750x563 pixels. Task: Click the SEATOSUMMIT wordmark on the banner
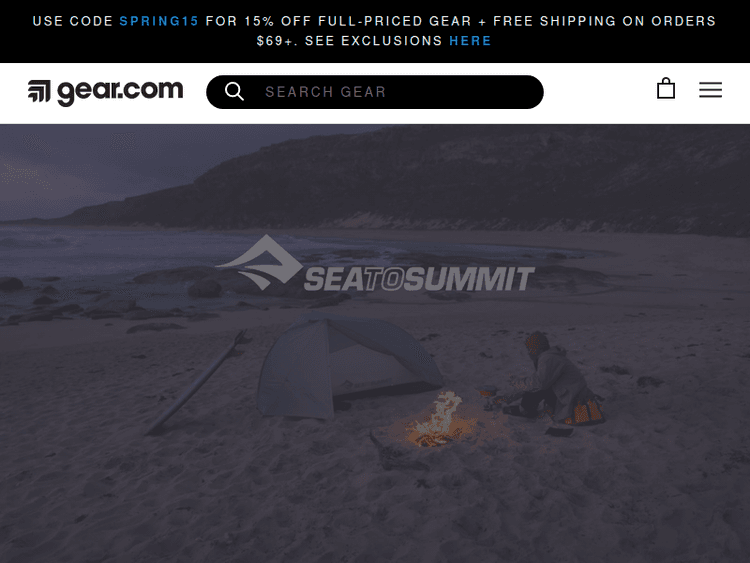tap(419, 279)
